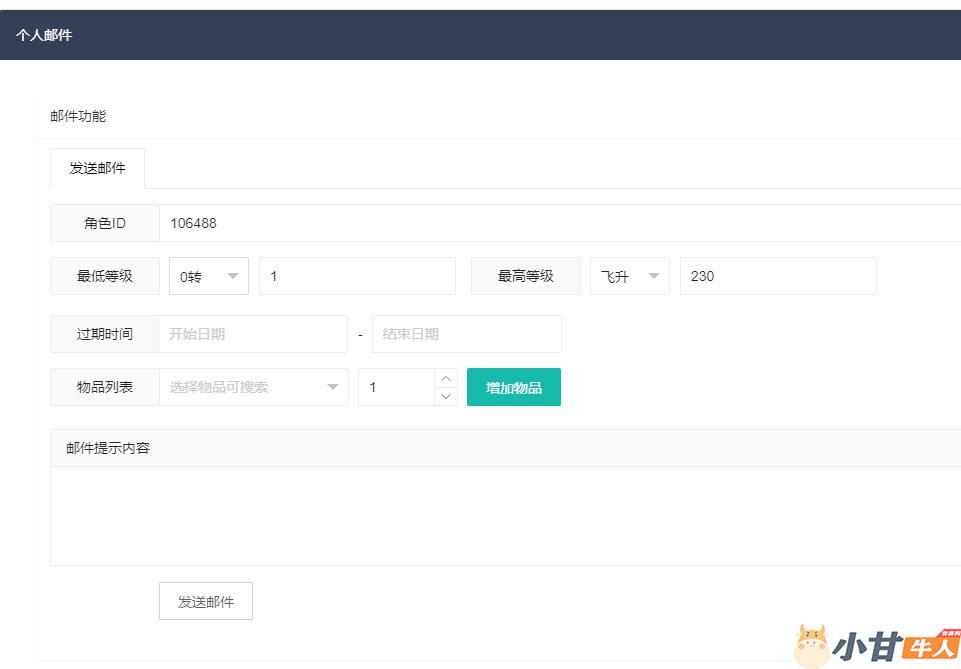961x669 pixels.
Task: Open the 最低等级 rebirth dropdown showing 0转
Action: click(208, 276)
